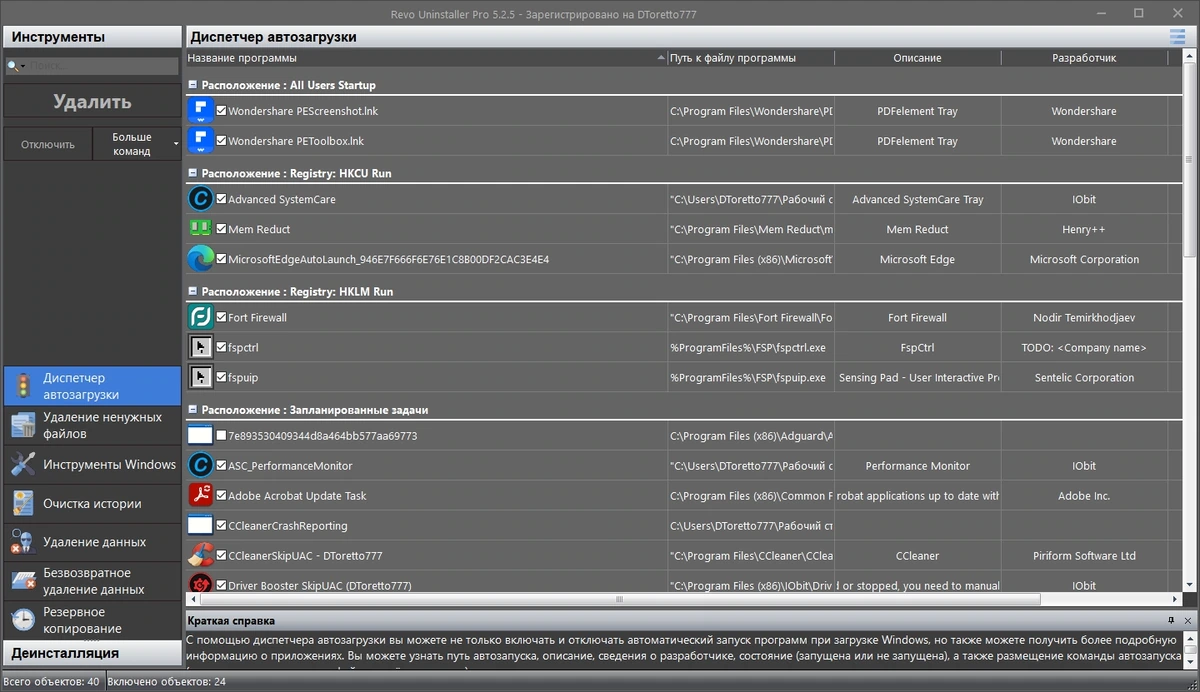Click the Sentelic Corporation developer cell
This screenshot has width=1200, height=692.
click(x=1084, y=378)
